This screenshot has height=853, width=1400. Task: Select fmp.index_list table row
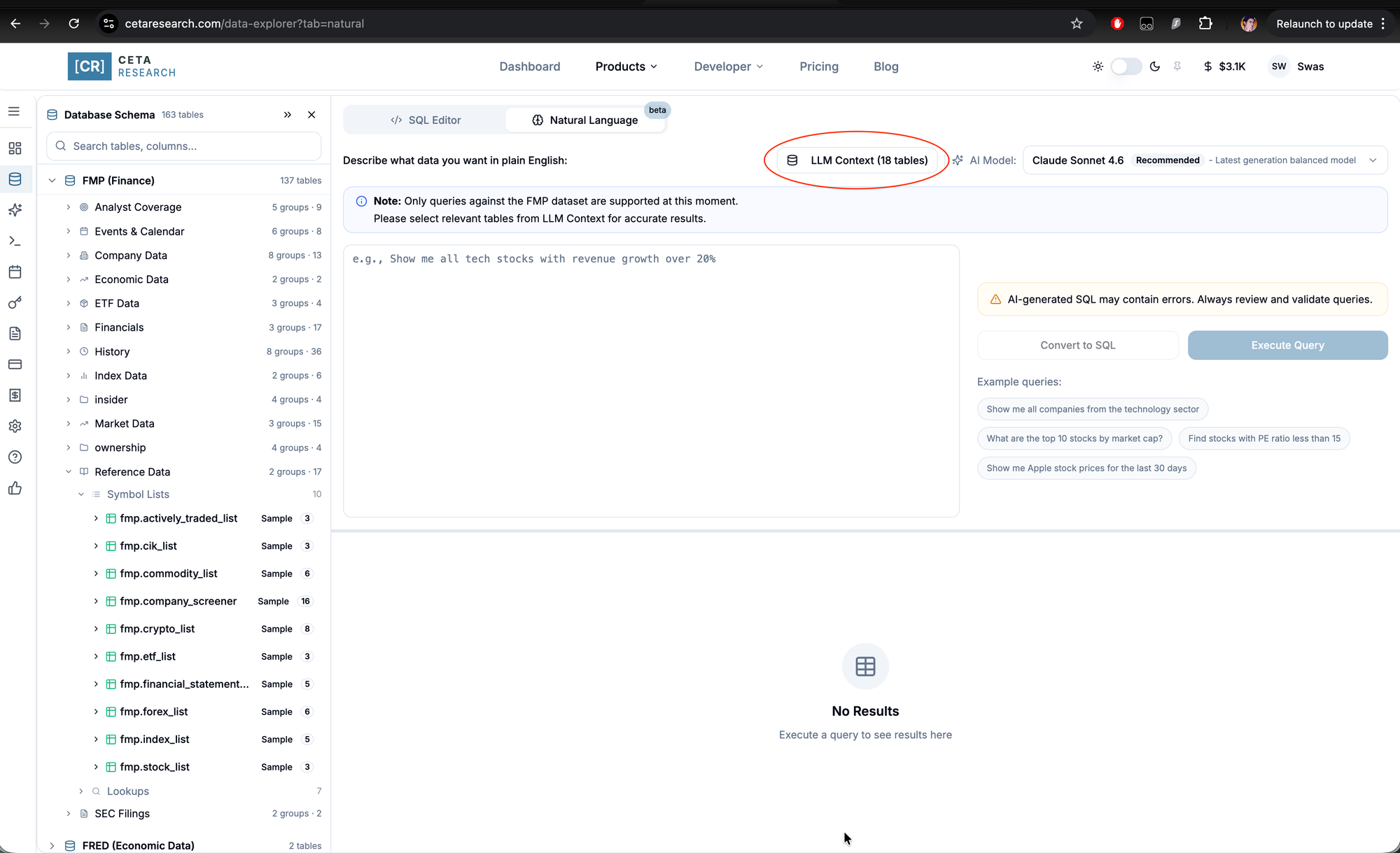pos(203,740)
